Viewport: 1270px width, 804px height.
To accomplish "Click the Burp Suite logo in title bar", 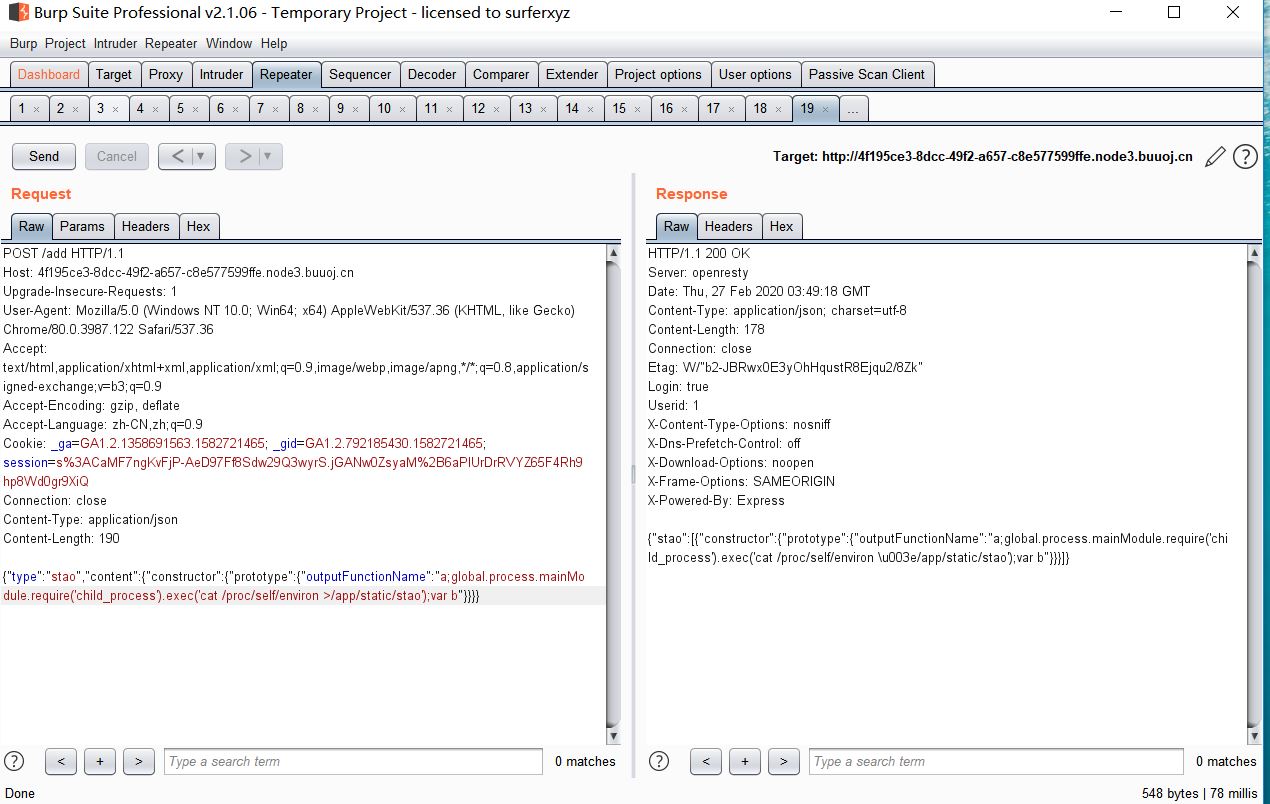I will pos(19,13).
